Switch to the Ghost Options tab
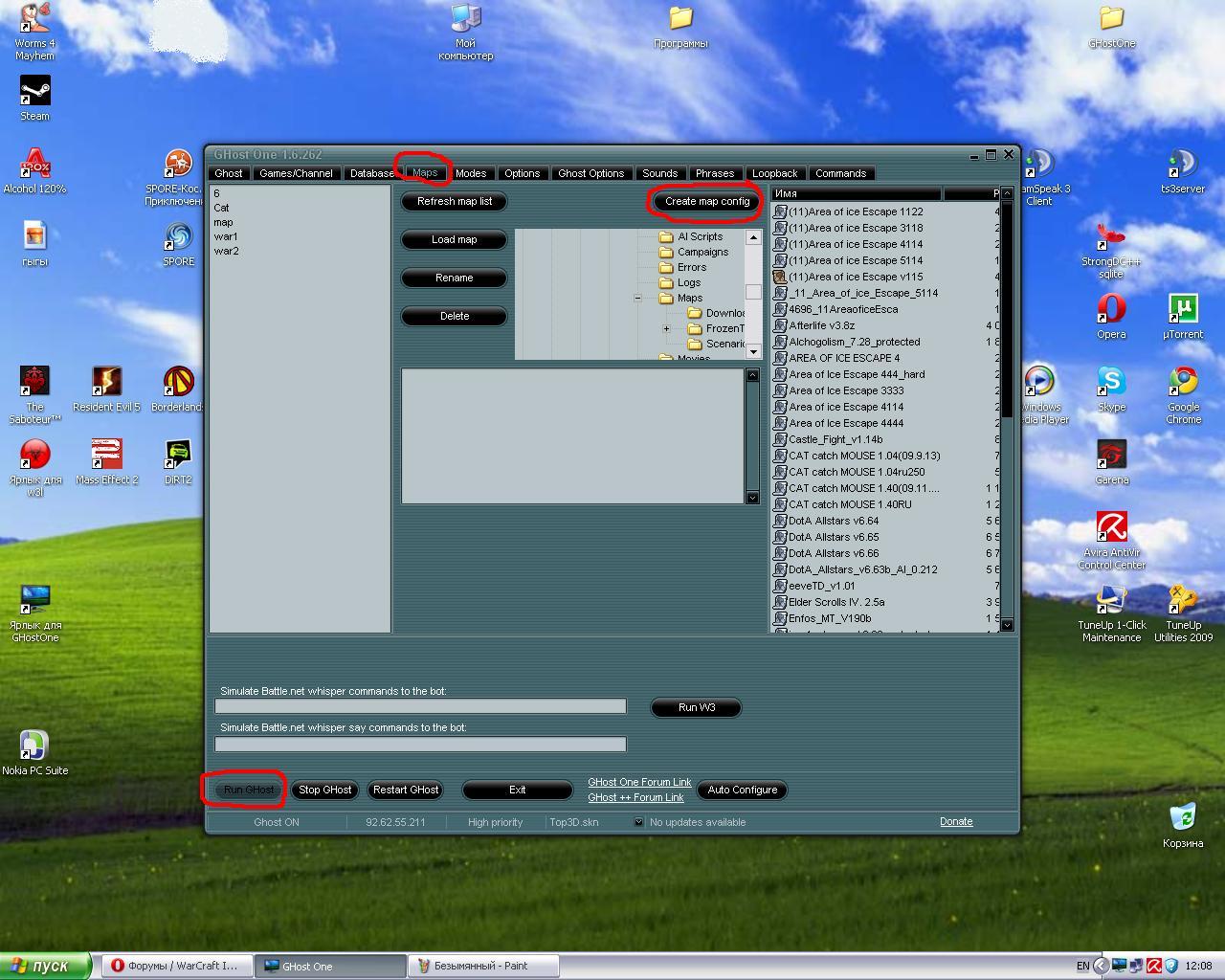The height and width of the screenshot is (980, 1225). tap(590, 173)
